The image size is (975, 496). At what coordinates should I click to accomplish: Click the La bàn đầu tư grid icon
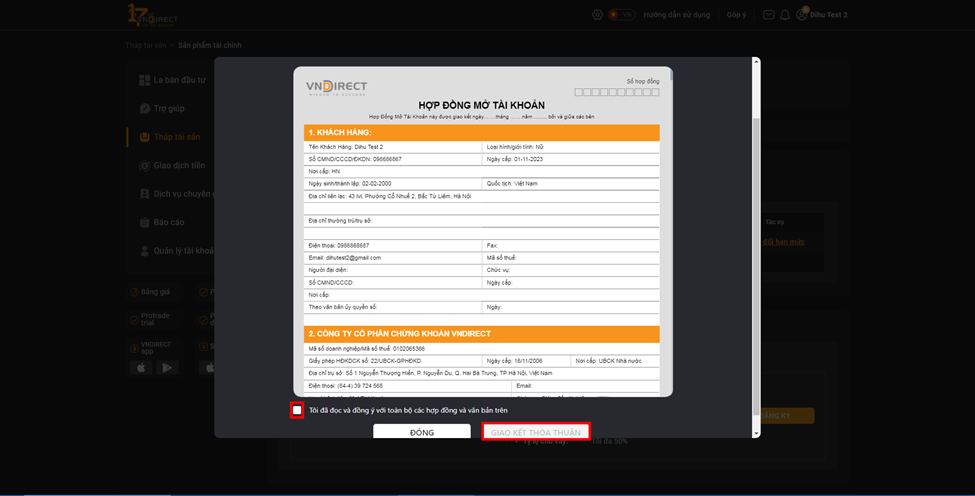click(x=144, y=80)
